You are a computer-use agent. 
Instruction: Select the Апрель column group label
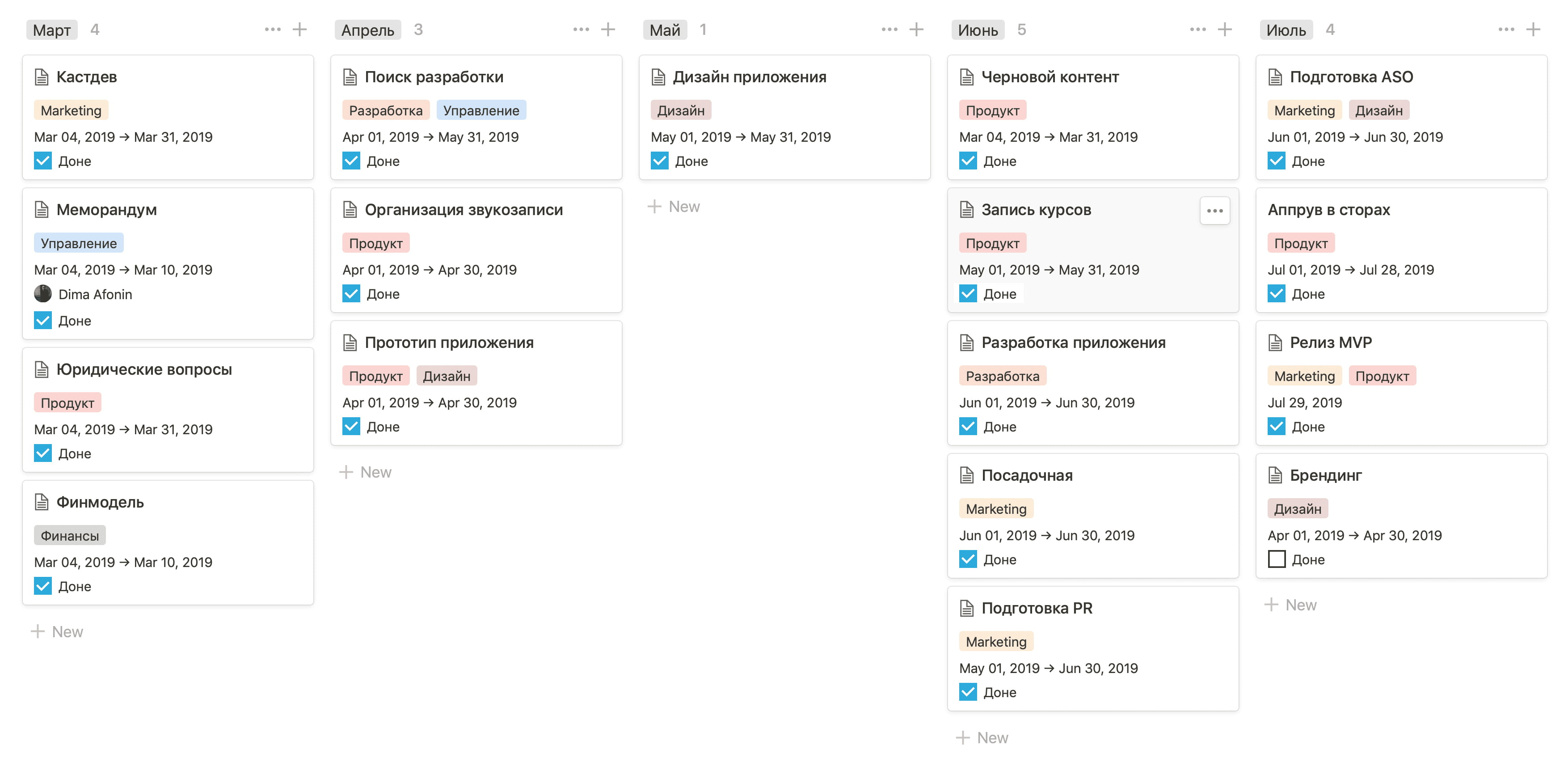click(367, 30)
